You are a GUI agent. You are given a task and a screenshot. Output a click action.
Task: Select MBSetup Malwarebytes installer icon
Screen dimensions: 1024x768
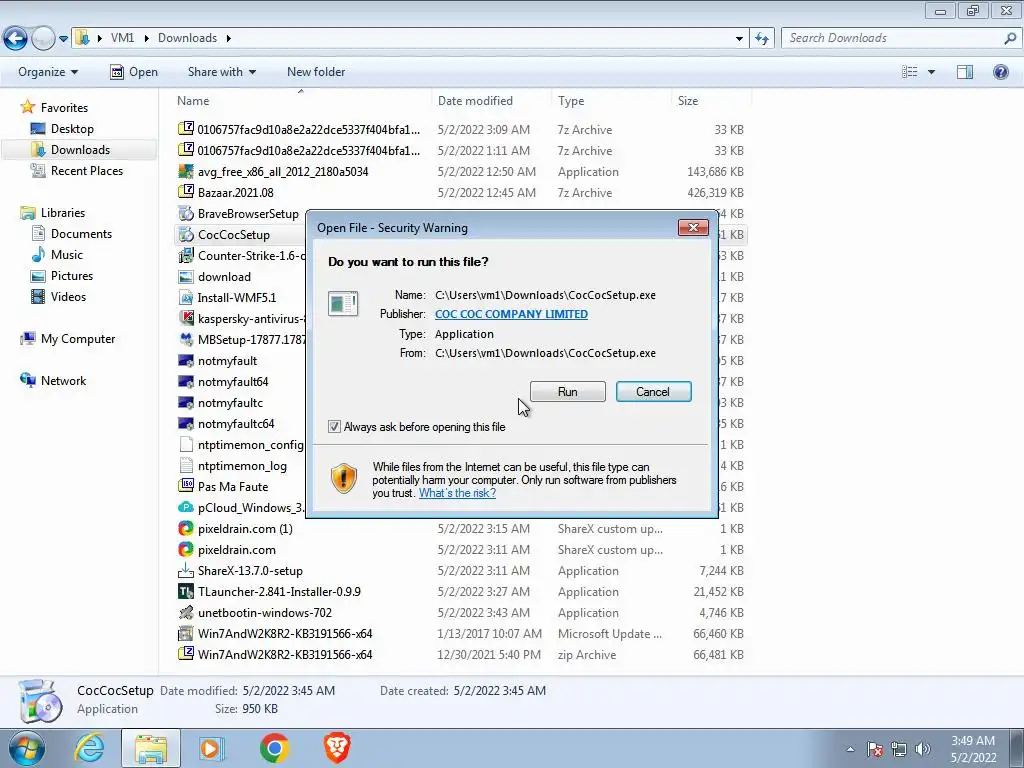[x=186, y=340]
